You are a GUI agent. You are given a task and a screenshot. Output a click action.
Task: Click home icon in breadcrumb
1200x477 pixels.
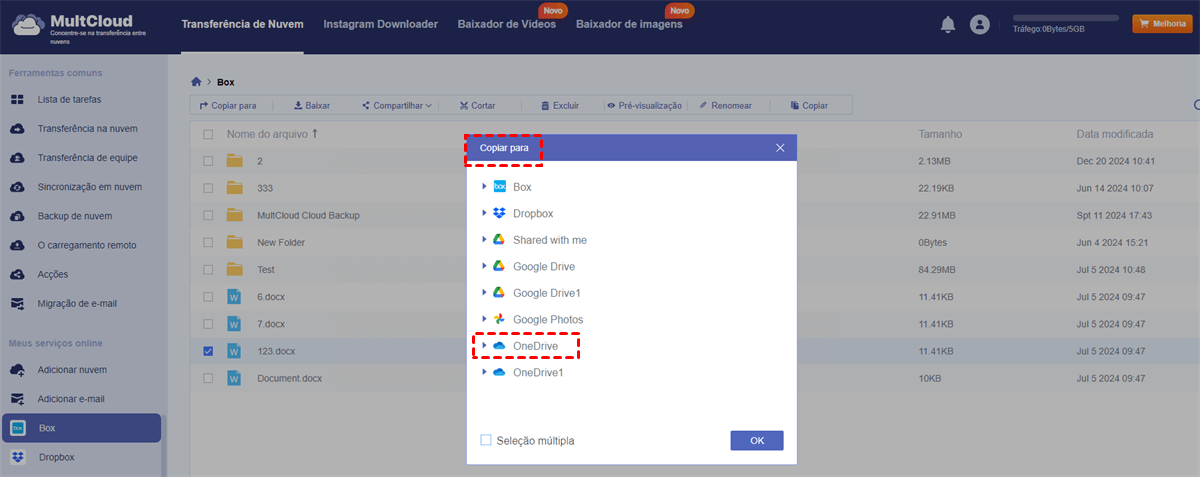196,82
